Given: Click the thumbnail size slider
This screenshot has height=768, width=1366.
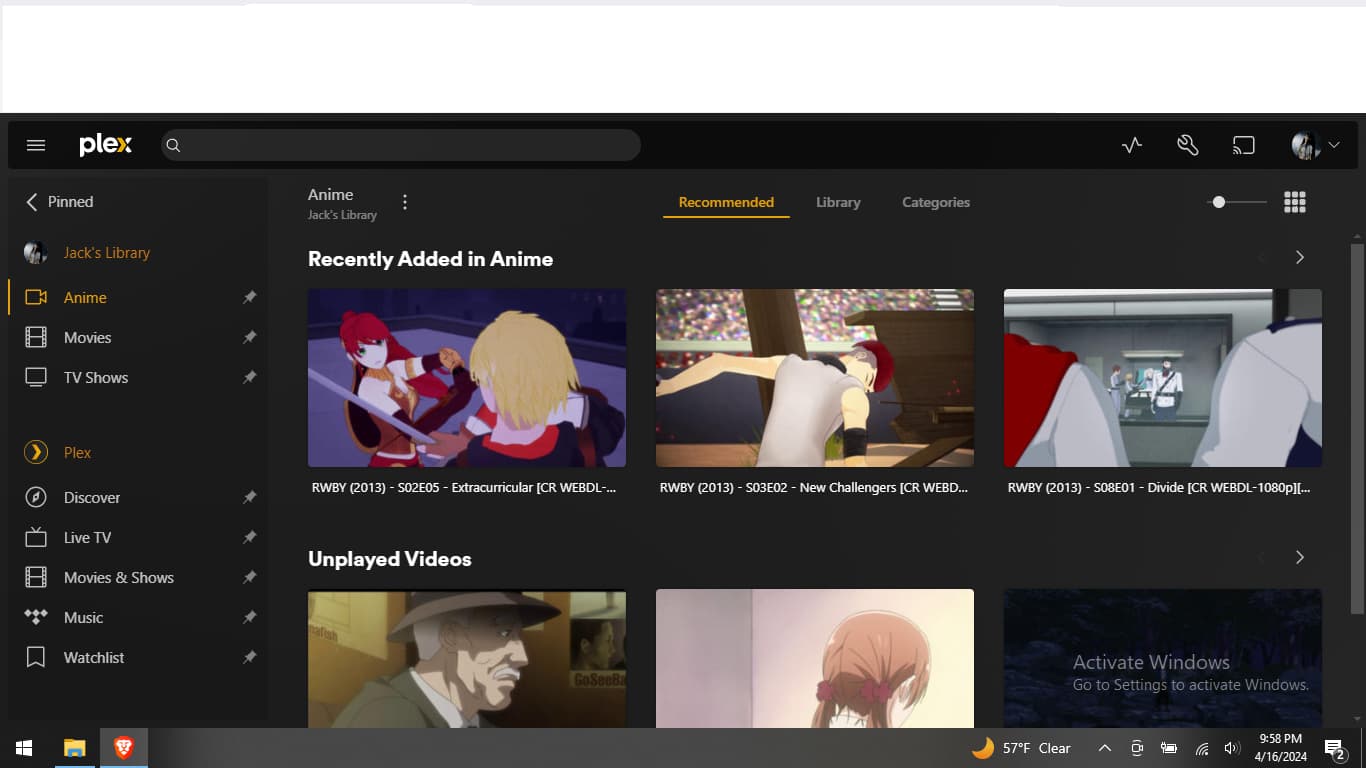Looking at the screenshot, I should pos(1238,202).
